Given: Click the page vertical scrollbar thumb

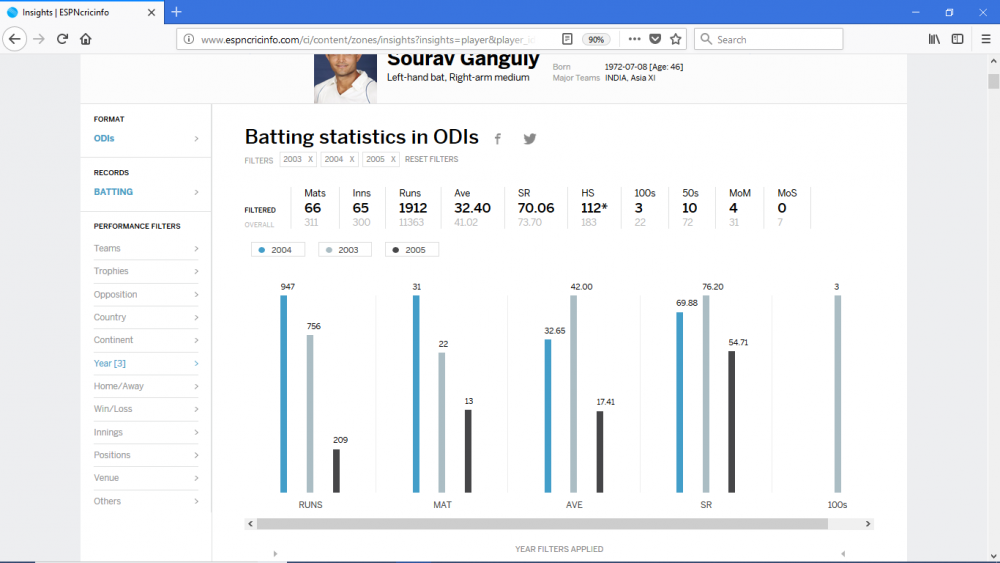Looking at the screenshot, I should pyautogui.click(x=993, y=81).
